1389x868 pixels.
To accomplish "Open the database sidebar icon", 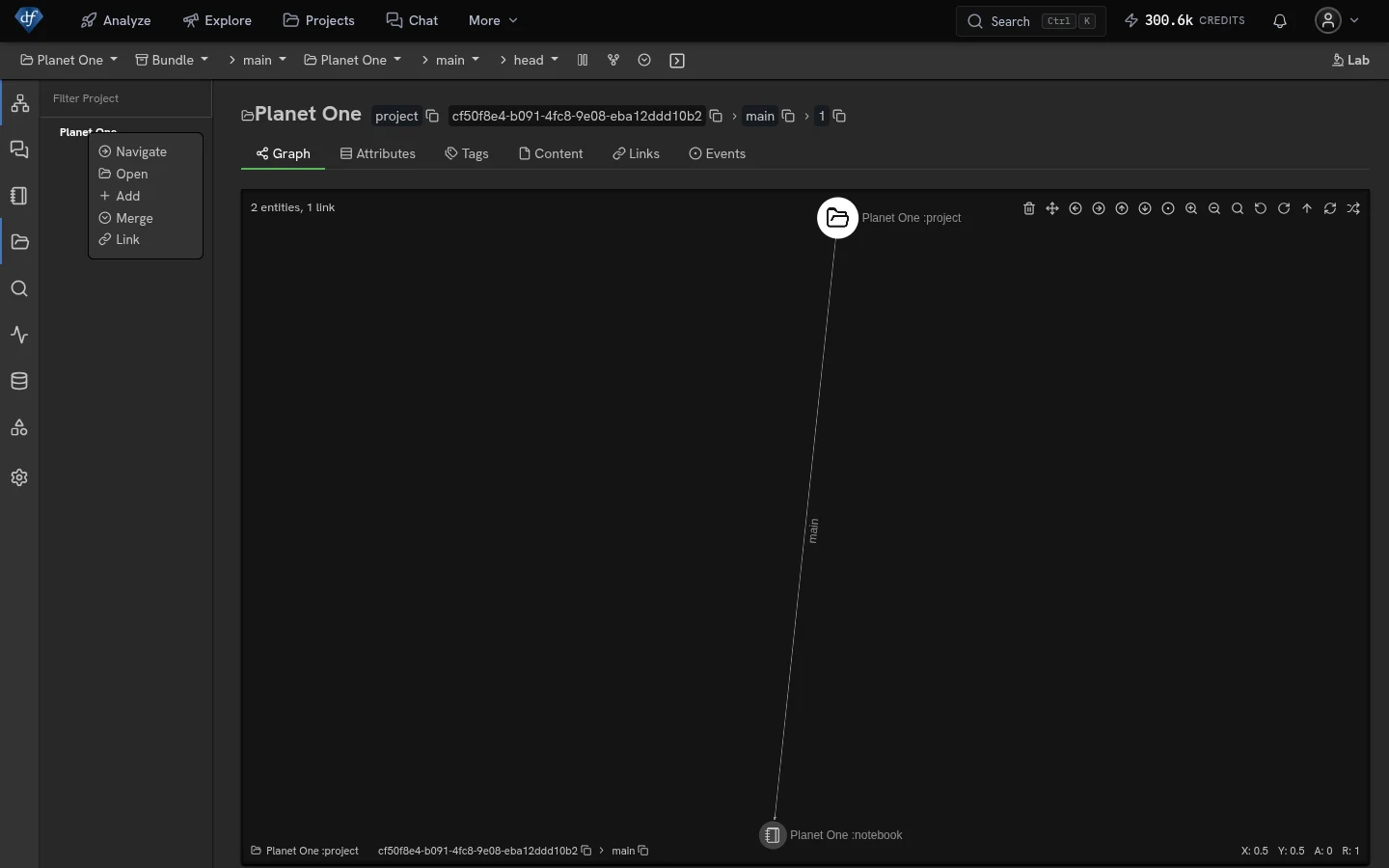I will click(19, 381).
